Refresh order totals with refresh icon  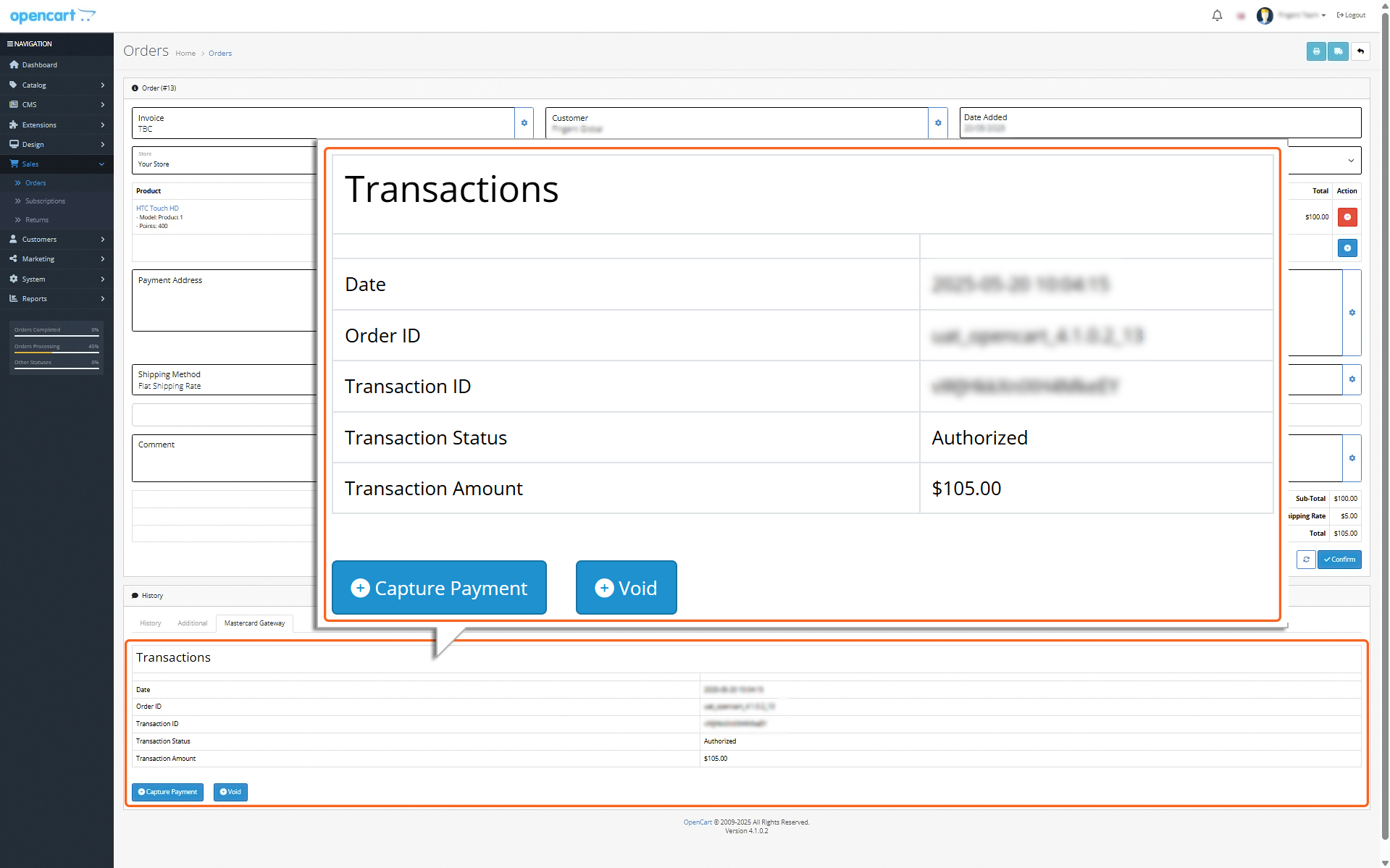(1306, 560)
